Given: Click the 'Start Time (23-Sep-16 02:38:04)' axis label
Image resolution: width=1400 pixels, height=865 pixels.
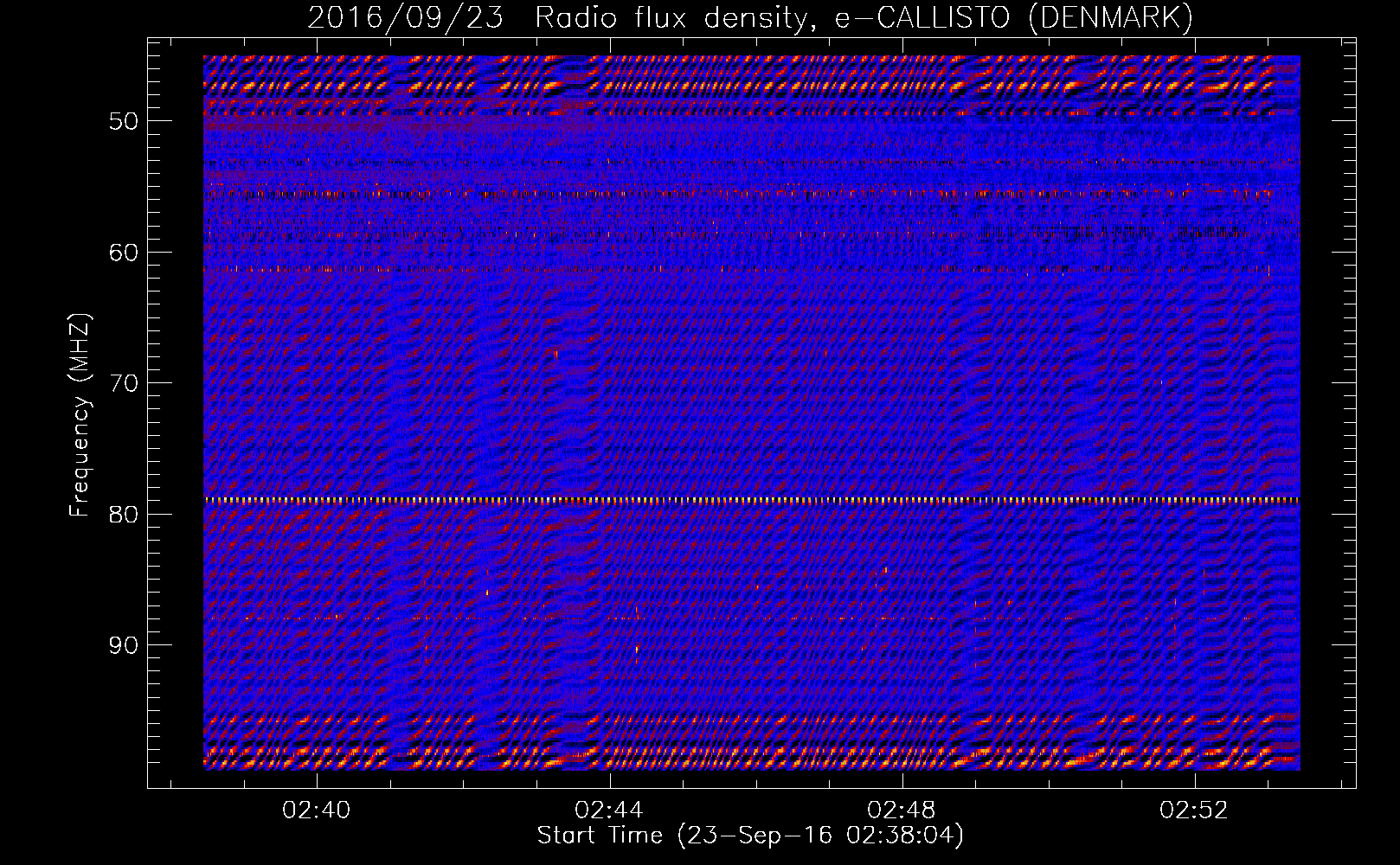Looking at the screenshot, I should pos(750,835).
